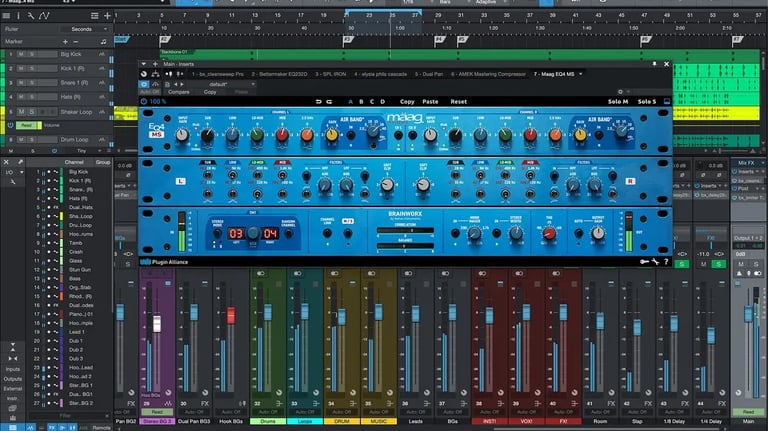The height and width of the screenshot is (431, 768).
Task: Toggle the Shaker Loop Volume automation power
Action: pyautogui.click(x=10, y=125)
